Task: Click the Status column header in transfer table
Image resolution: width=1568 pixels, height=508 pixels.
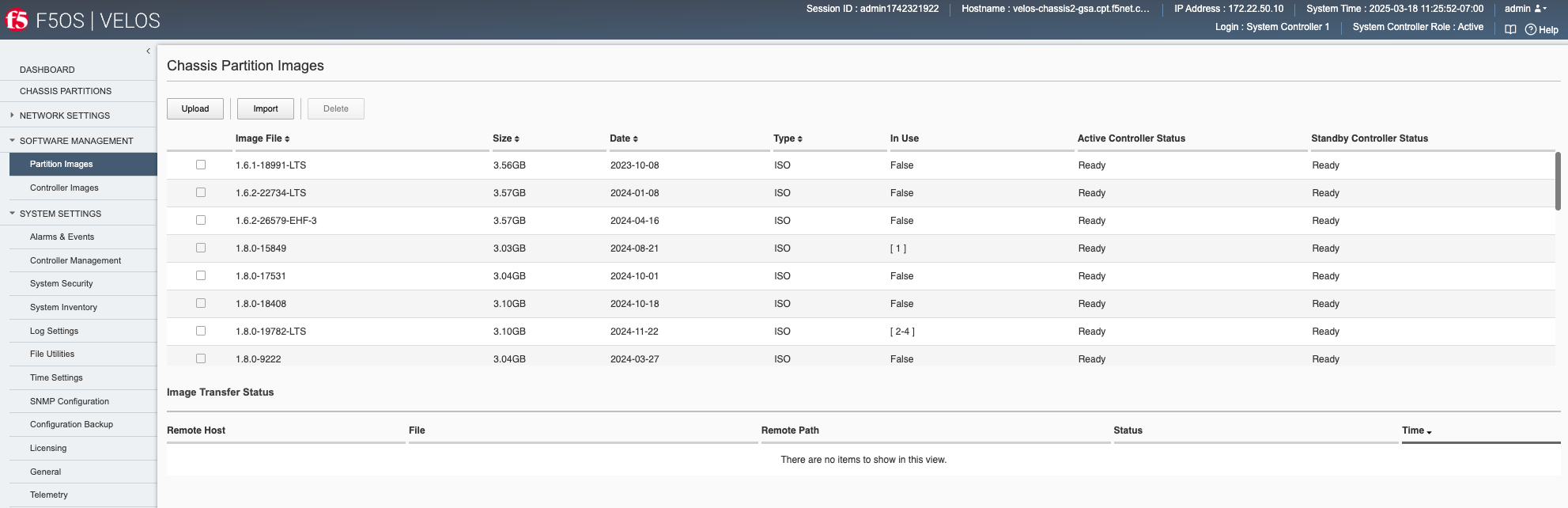Action: pyautogui.click(x=1128, y=430)
